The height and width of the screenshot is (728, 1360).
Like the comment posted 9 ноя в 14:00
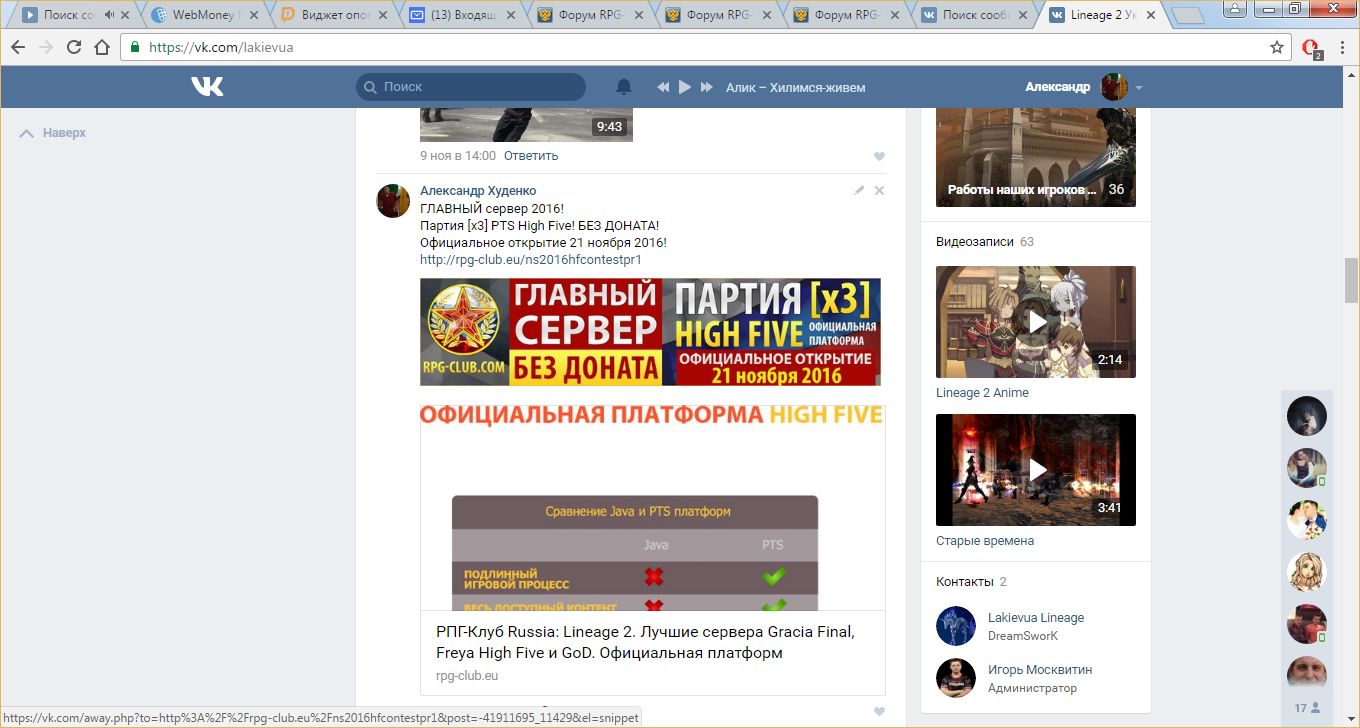point(880,156)
